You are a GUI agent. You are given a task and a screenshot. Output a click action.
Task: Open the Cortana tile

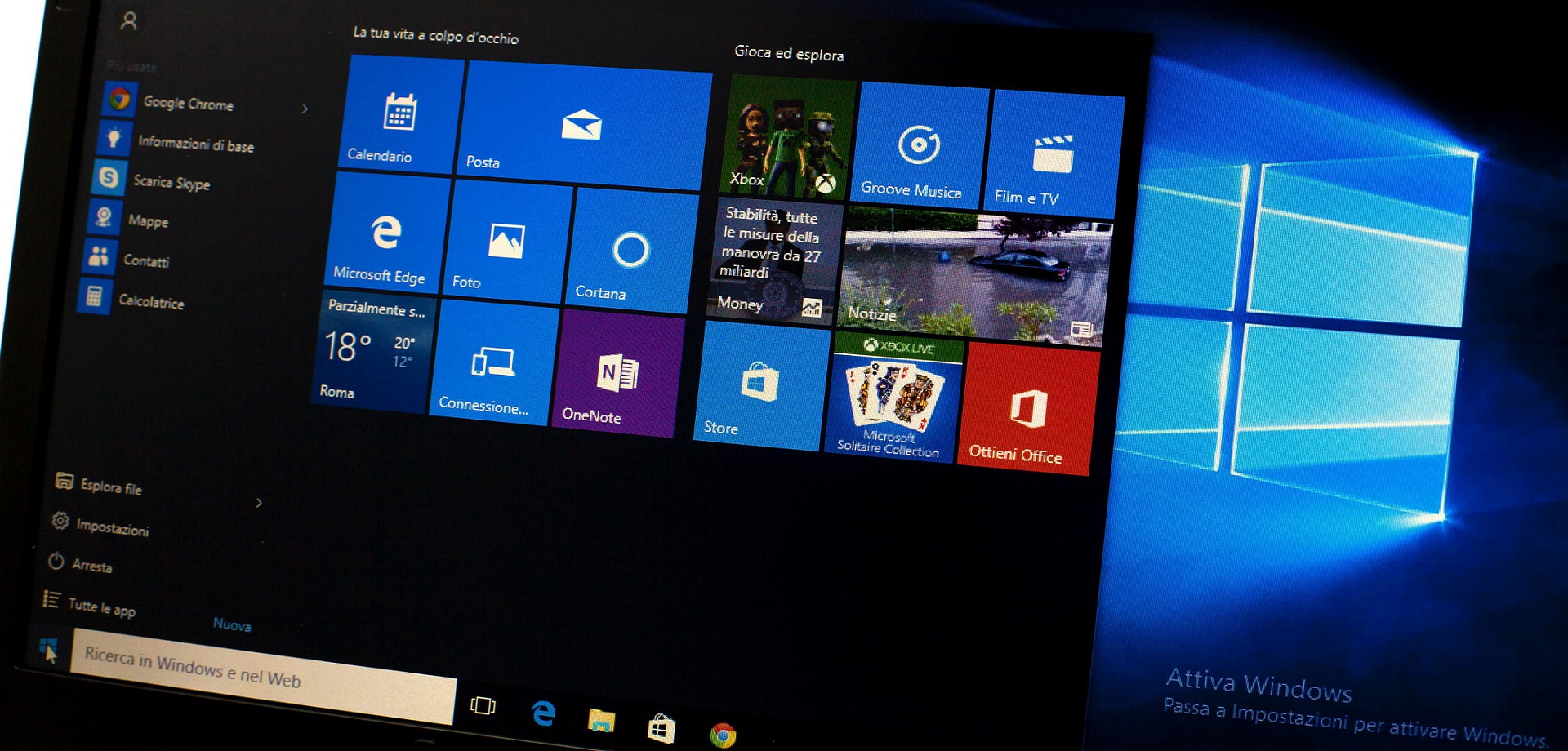(630, 251)
